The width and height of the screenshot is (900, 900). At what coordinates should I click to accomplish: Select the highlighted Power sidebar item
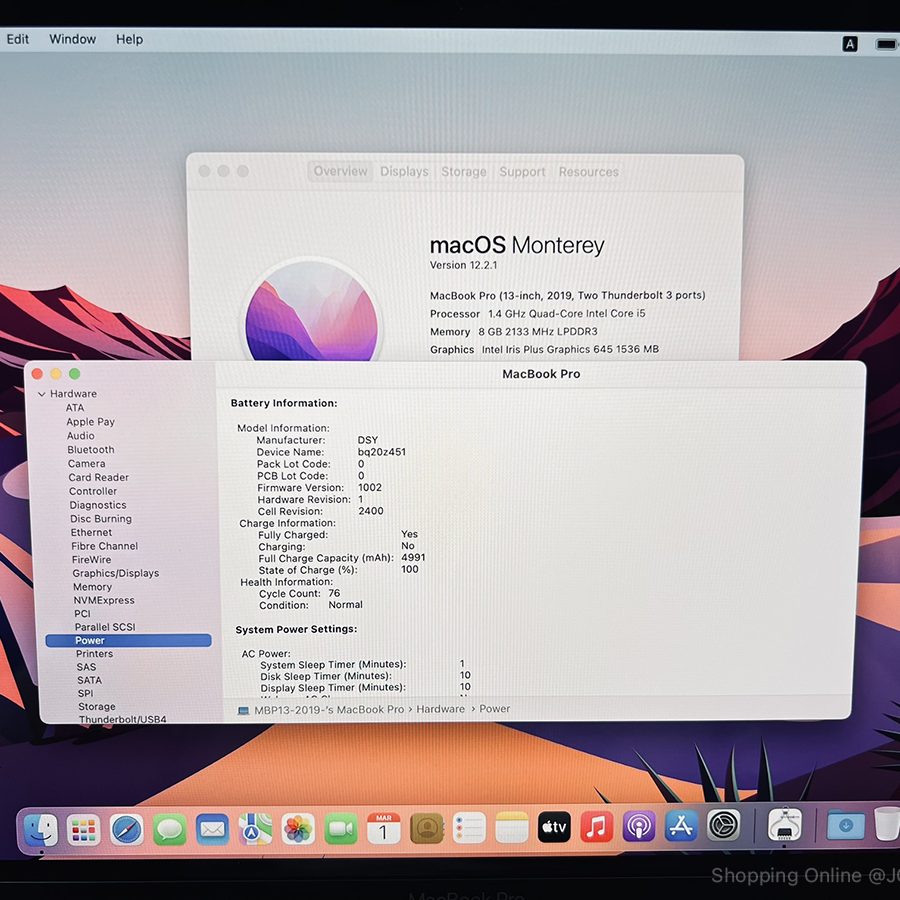pyautogui.click(x=129, y=640)
